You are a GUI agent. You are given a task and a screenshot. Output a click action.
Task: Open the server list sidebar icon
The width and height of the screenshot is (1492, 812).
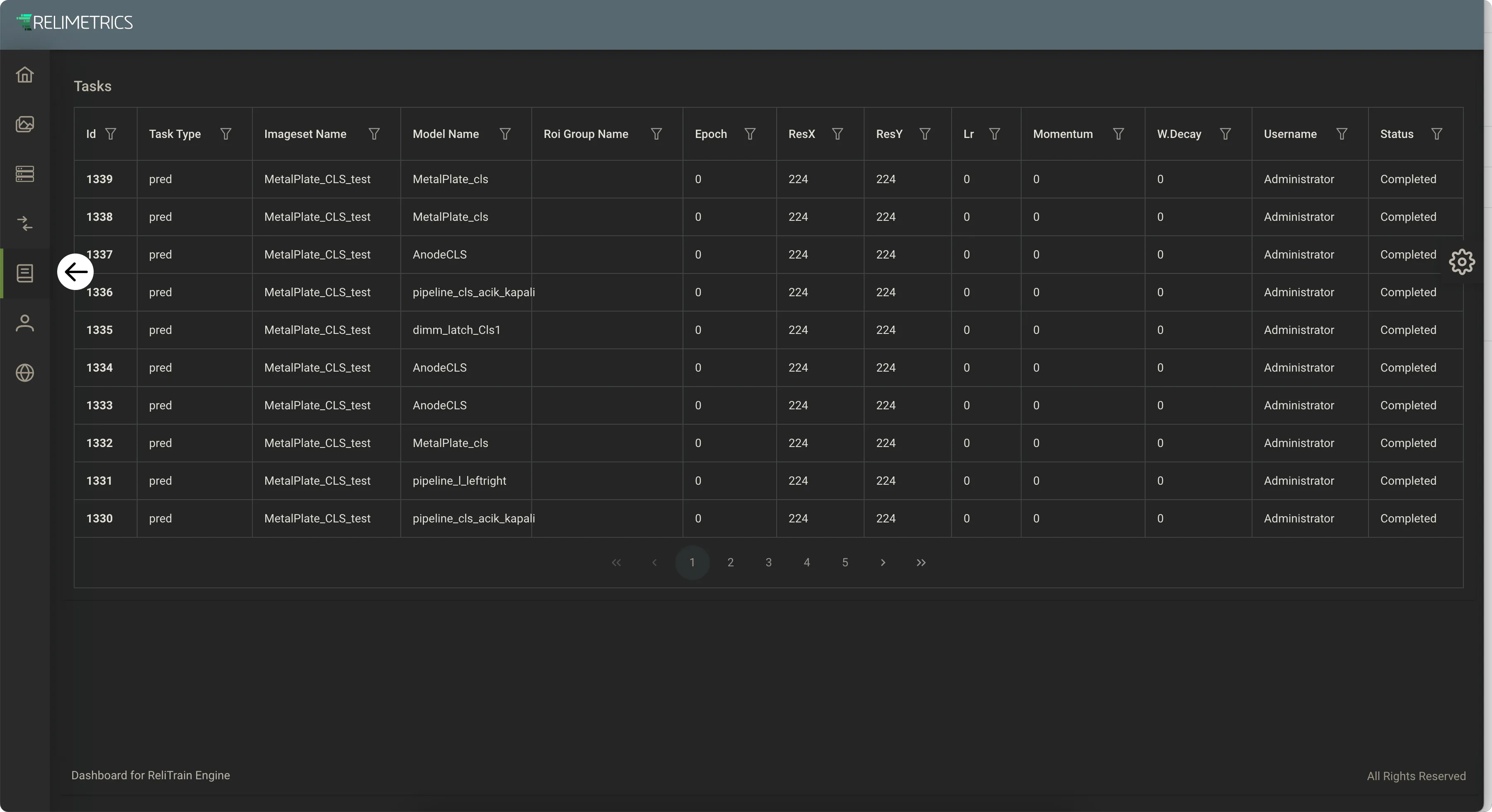click(x=25, y=174)
